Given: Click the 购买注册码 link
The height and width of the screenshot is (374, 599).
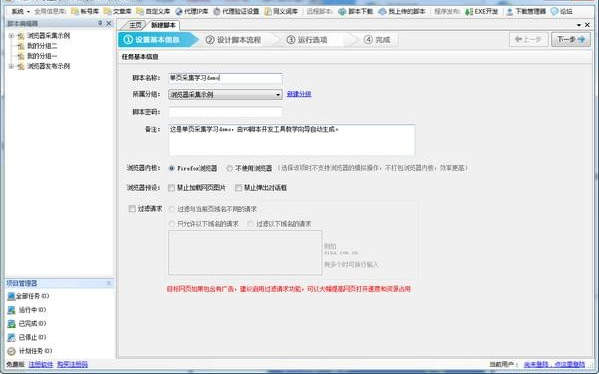Looking at the screenshot, I should (72, 364).
